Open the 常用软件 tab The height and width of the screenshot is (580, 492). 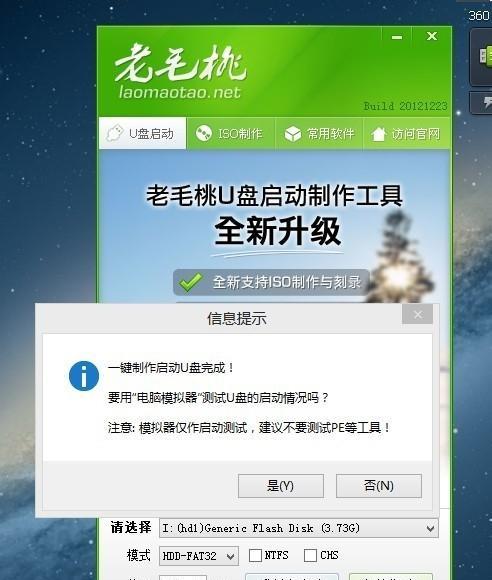tap(319, 134)
